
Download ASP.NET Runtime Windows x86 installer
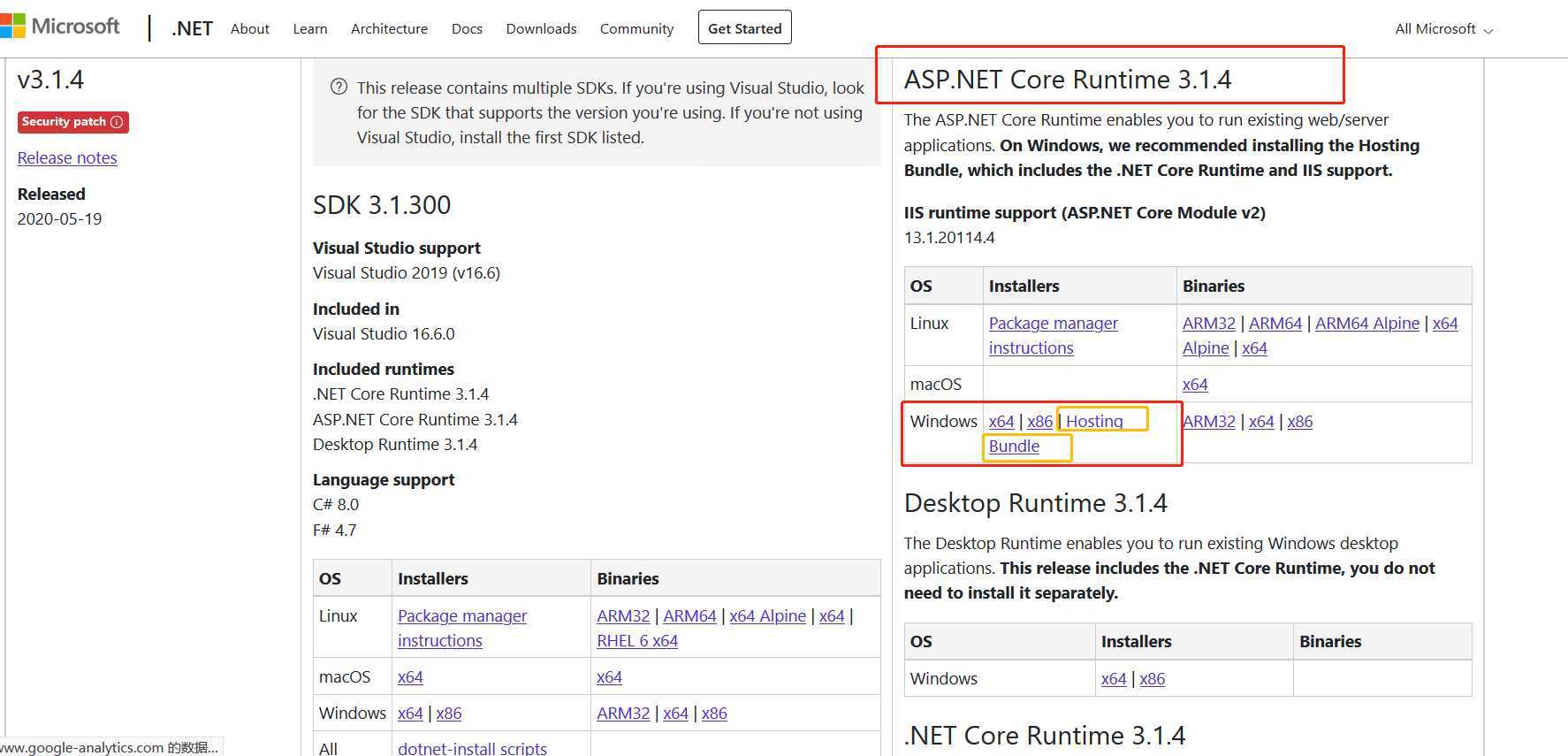click(1039, 421)
